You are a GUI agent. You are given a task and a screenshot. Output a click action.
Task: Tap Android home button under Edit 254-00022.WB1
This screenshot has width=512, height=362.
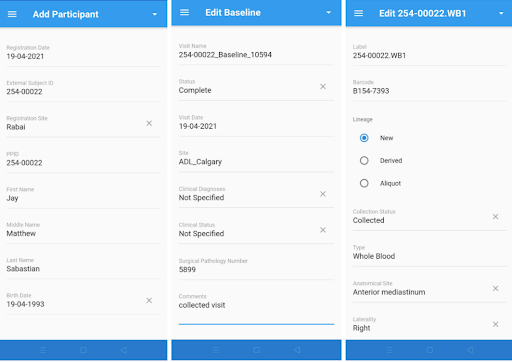[430, 350]
